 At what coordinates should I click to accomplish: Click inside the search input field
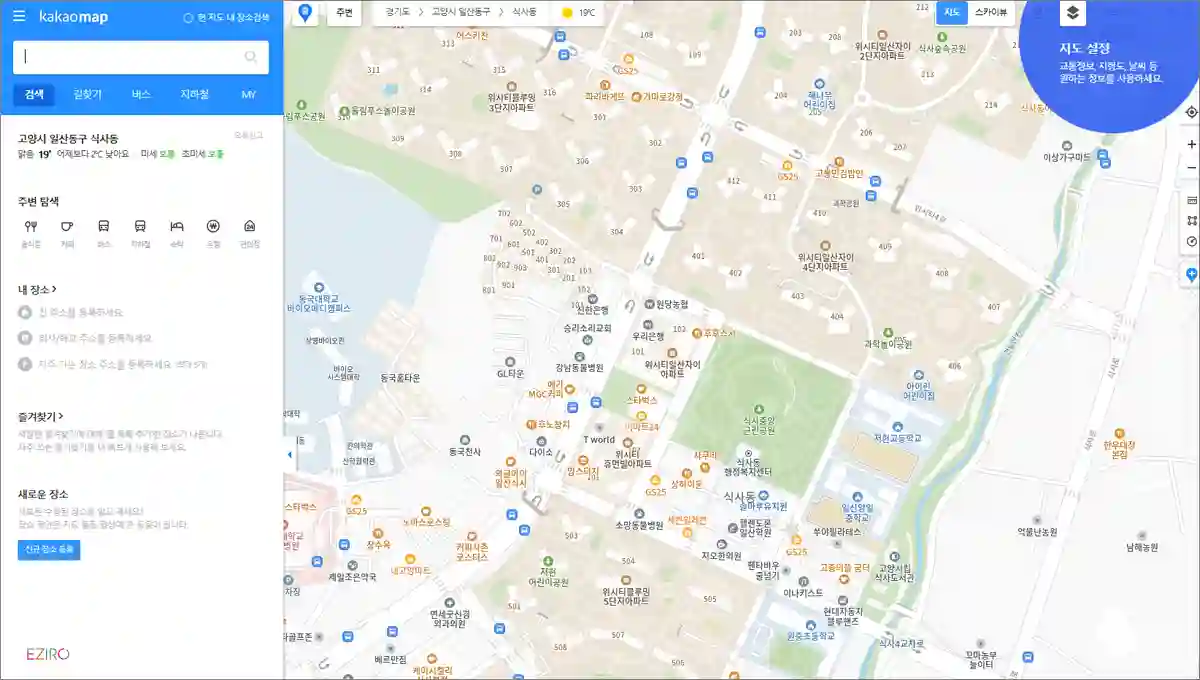point(130,57)
